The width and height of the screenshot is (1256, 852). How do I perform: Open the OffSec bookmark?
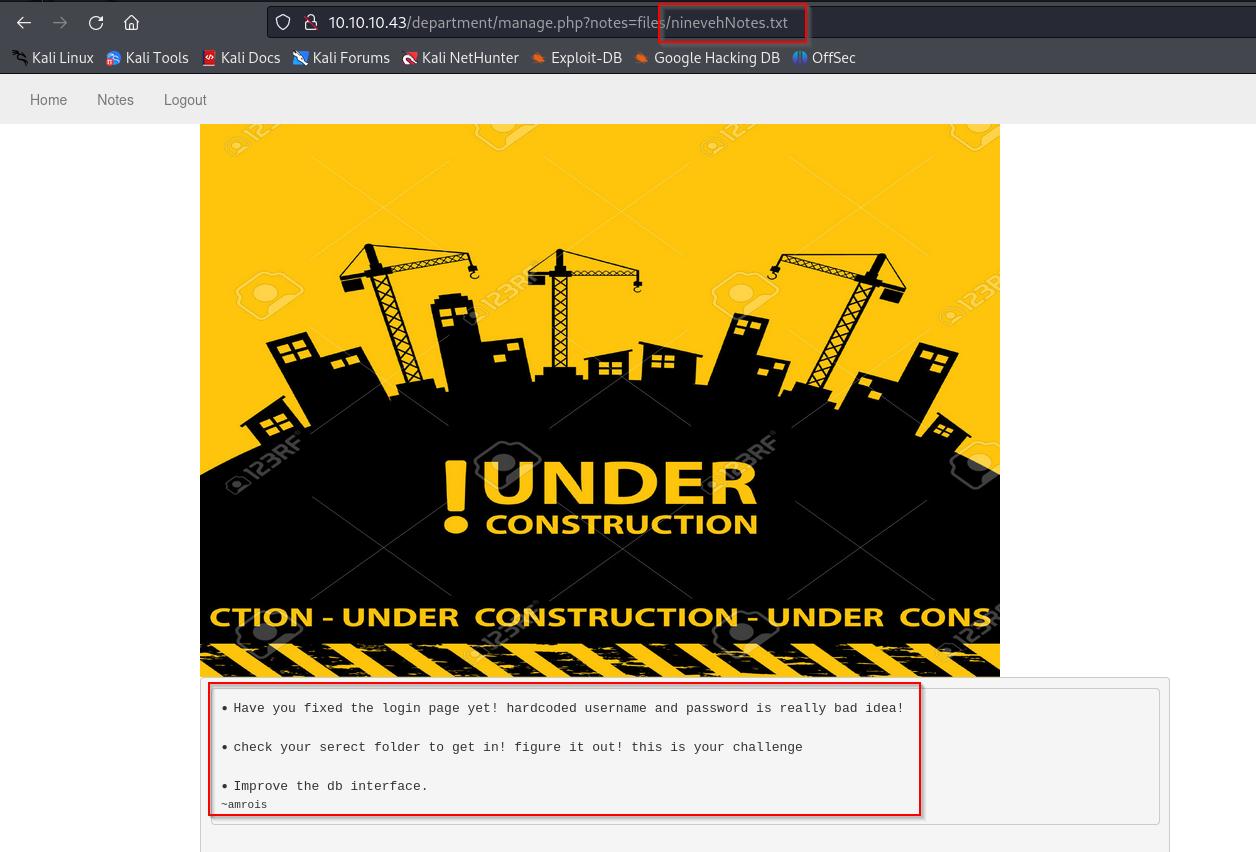tap(824, 58)
